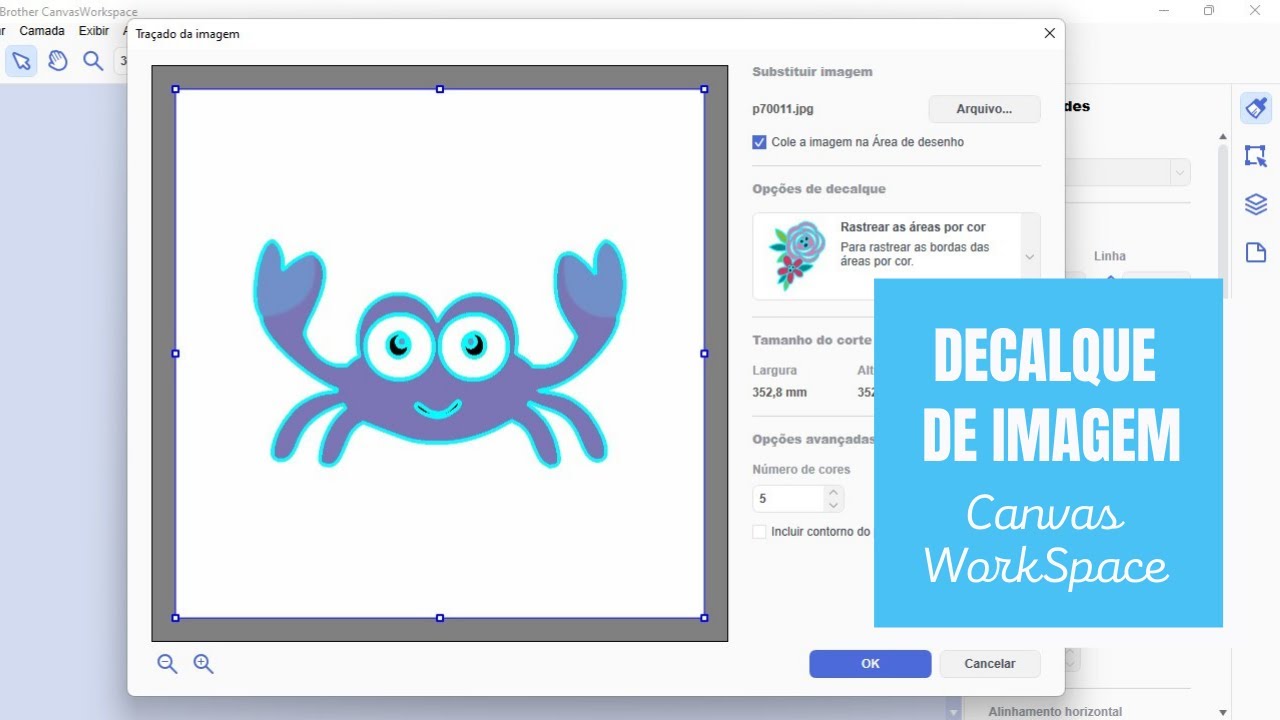The width and height of the screenshot is (1280, 720).
Task: Confirm tracing with the OK button
Action: click(870, 664)
